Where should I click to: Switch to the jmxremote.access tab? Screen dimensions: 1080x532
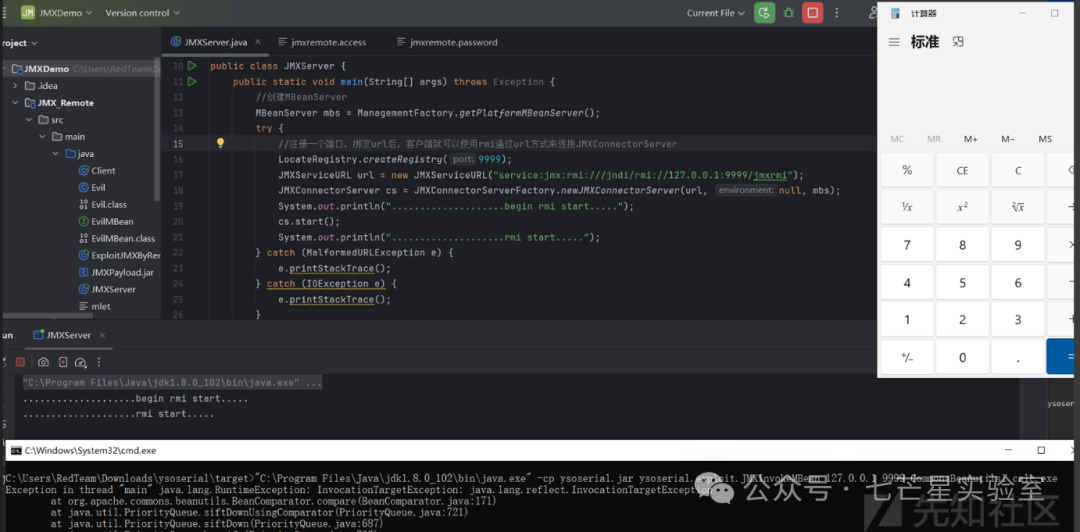click(x=322, y=42)
